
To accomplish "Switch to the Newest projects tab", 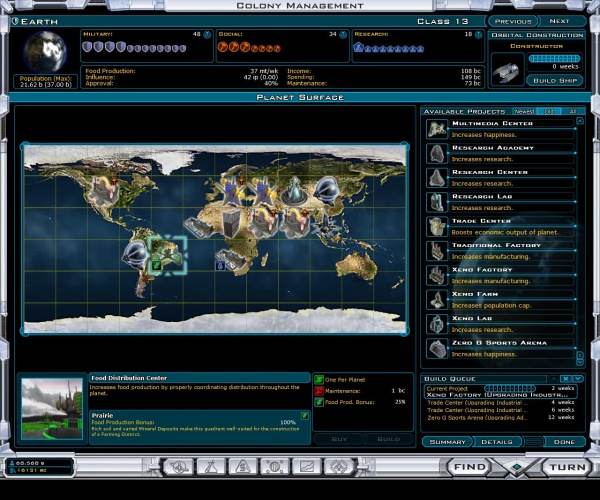I will click(524, 111).
